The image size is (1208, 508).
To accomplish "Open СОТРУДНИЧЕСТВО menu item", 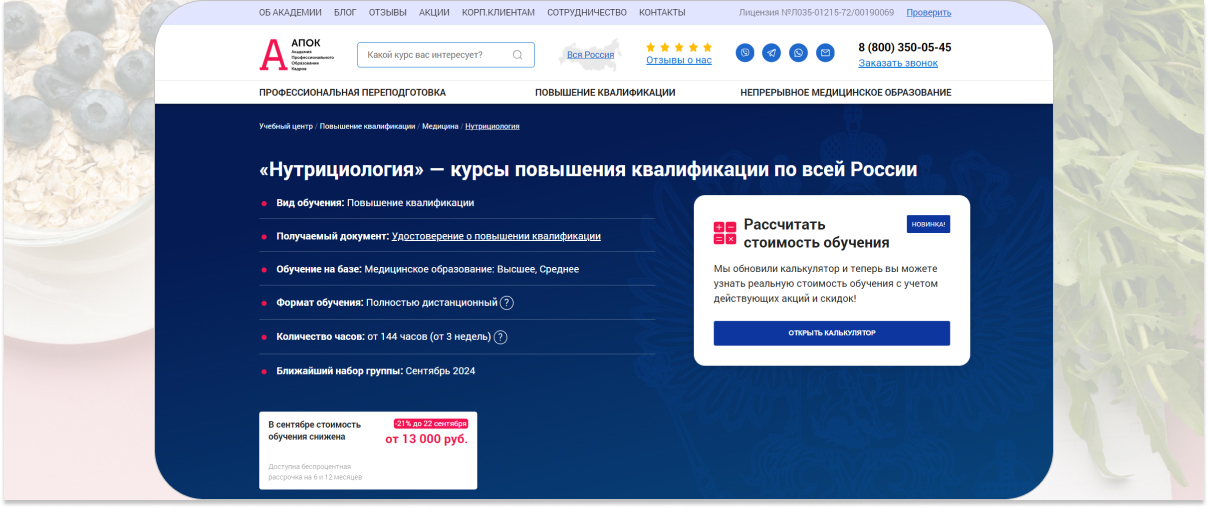I will (x=587, y=13).
